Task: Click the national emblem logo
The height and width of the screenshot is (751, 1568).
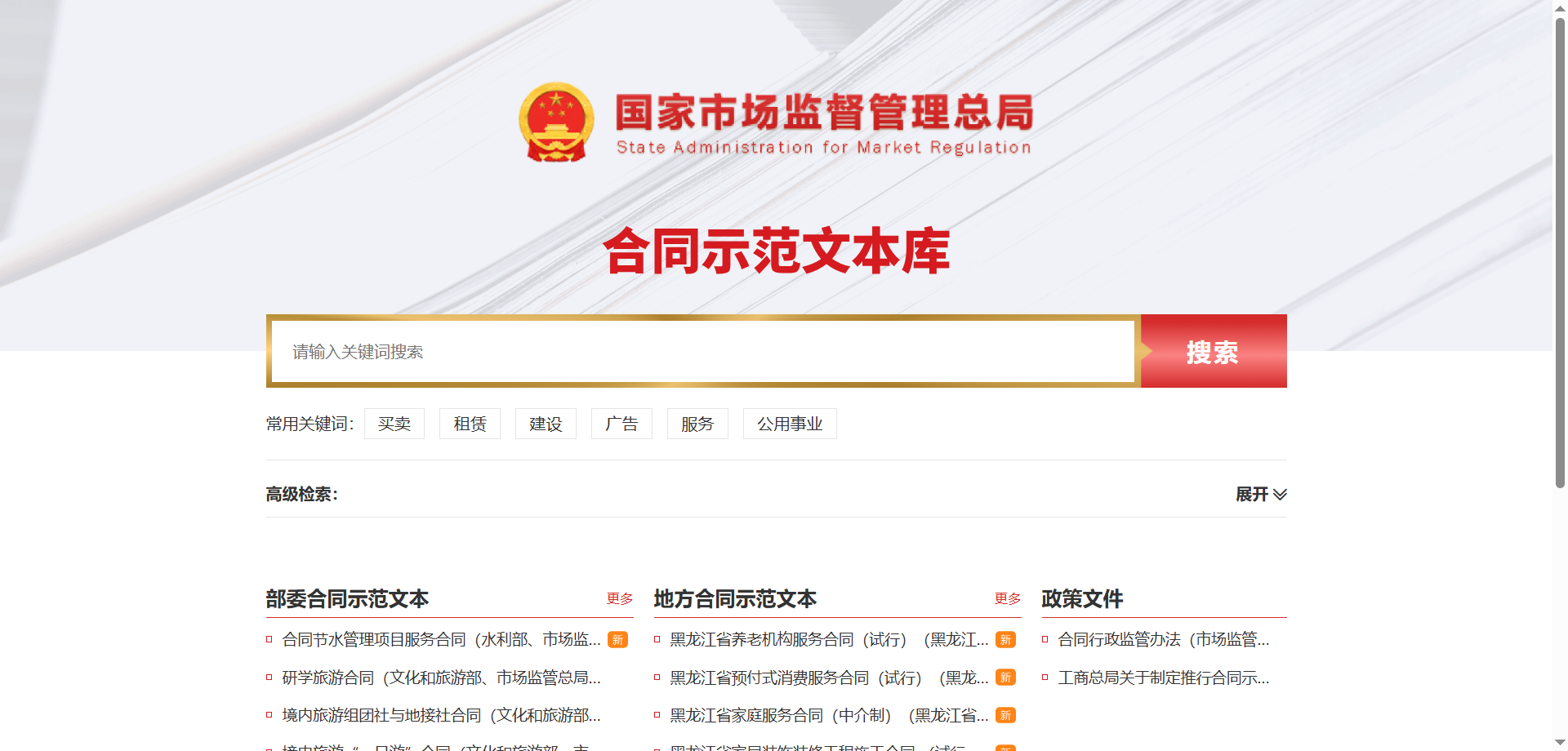Action: [x=556, y=122]
